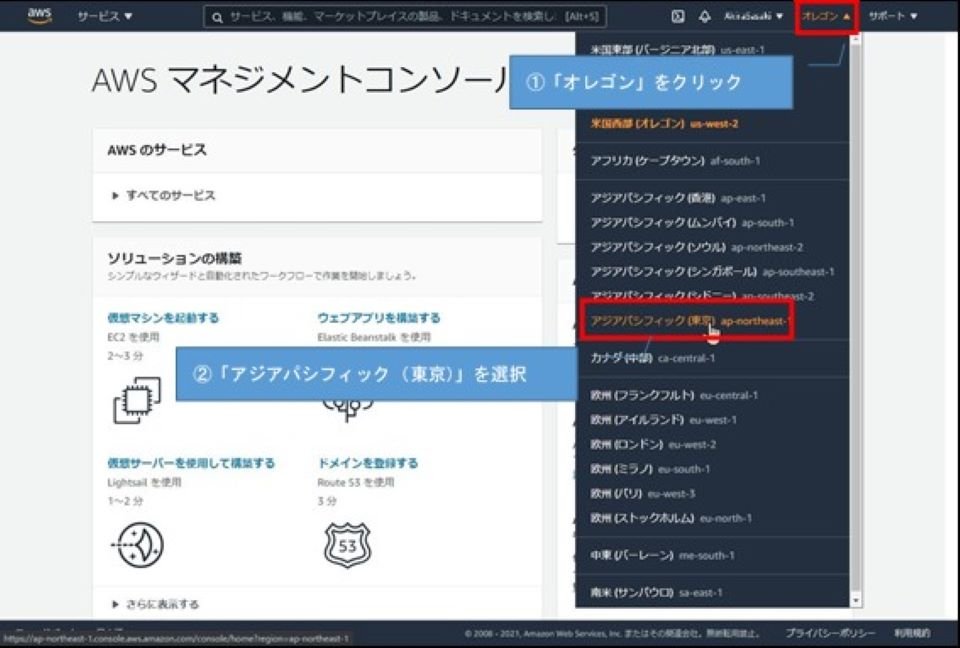Focus the top search input field
The image size is (960, 648).
[405, 17]
